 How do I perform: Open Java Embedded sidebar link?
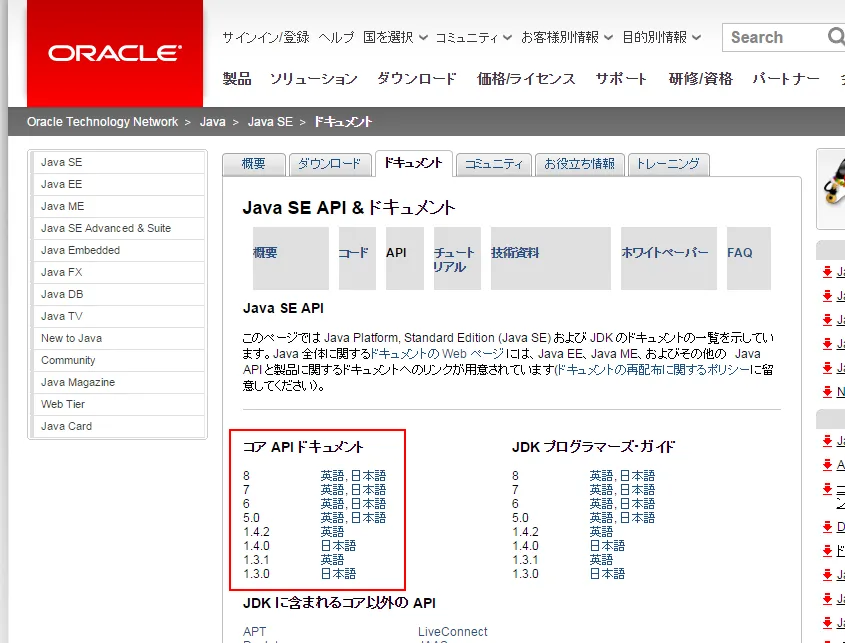[x=118, y=251]
